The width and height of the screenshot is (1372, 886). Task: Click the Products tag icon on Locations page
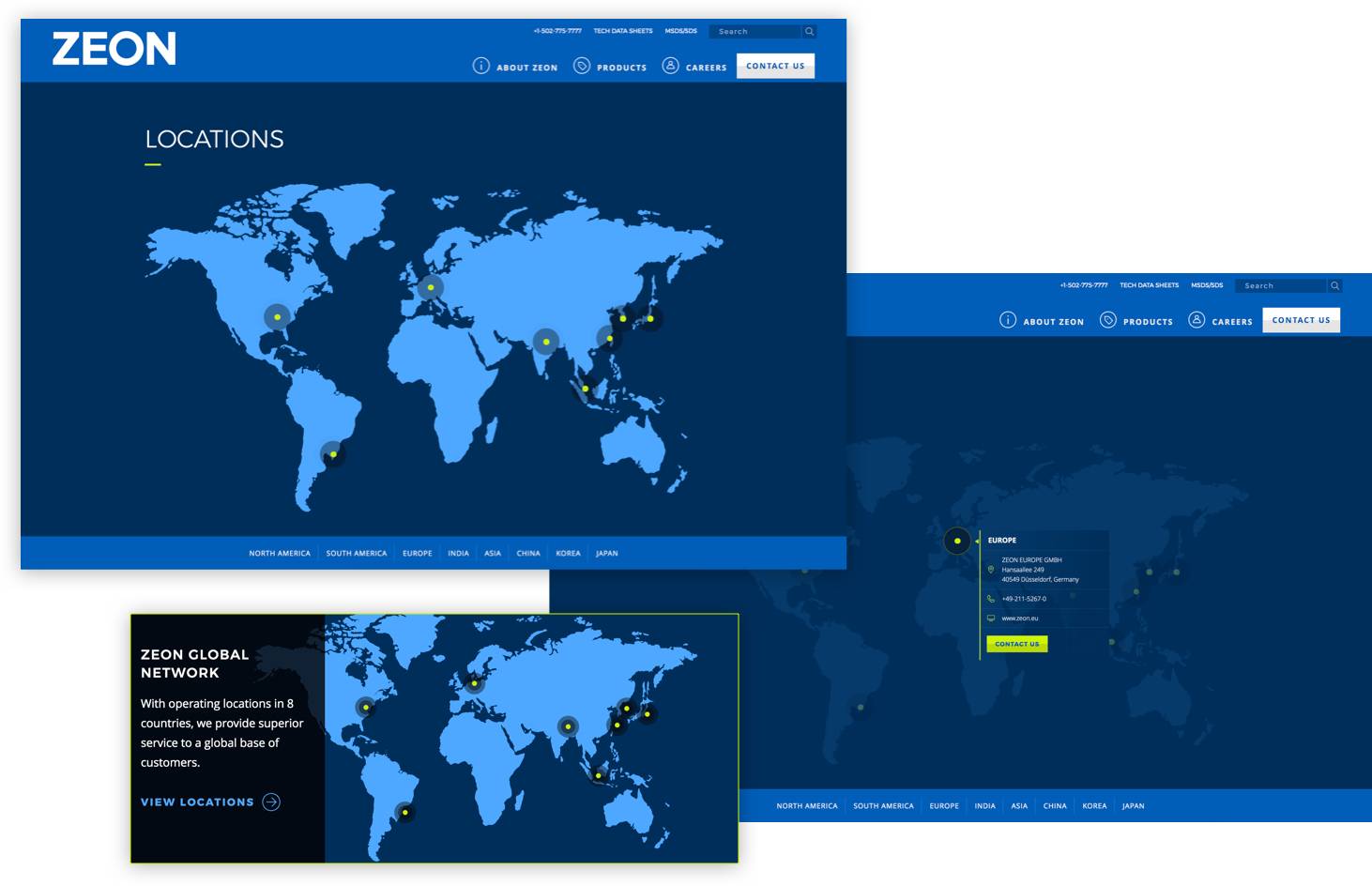tap(582, 66)
